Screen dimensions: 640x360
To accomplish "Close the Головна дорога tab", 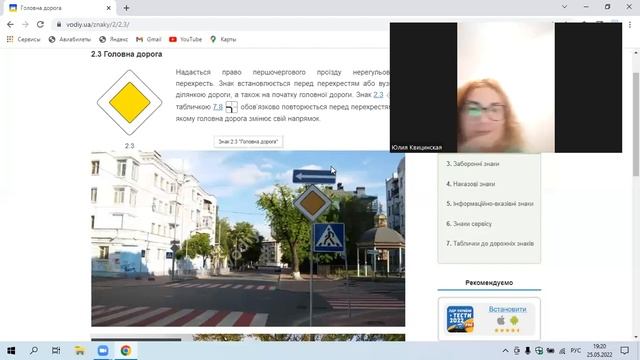I will point(109,8).
